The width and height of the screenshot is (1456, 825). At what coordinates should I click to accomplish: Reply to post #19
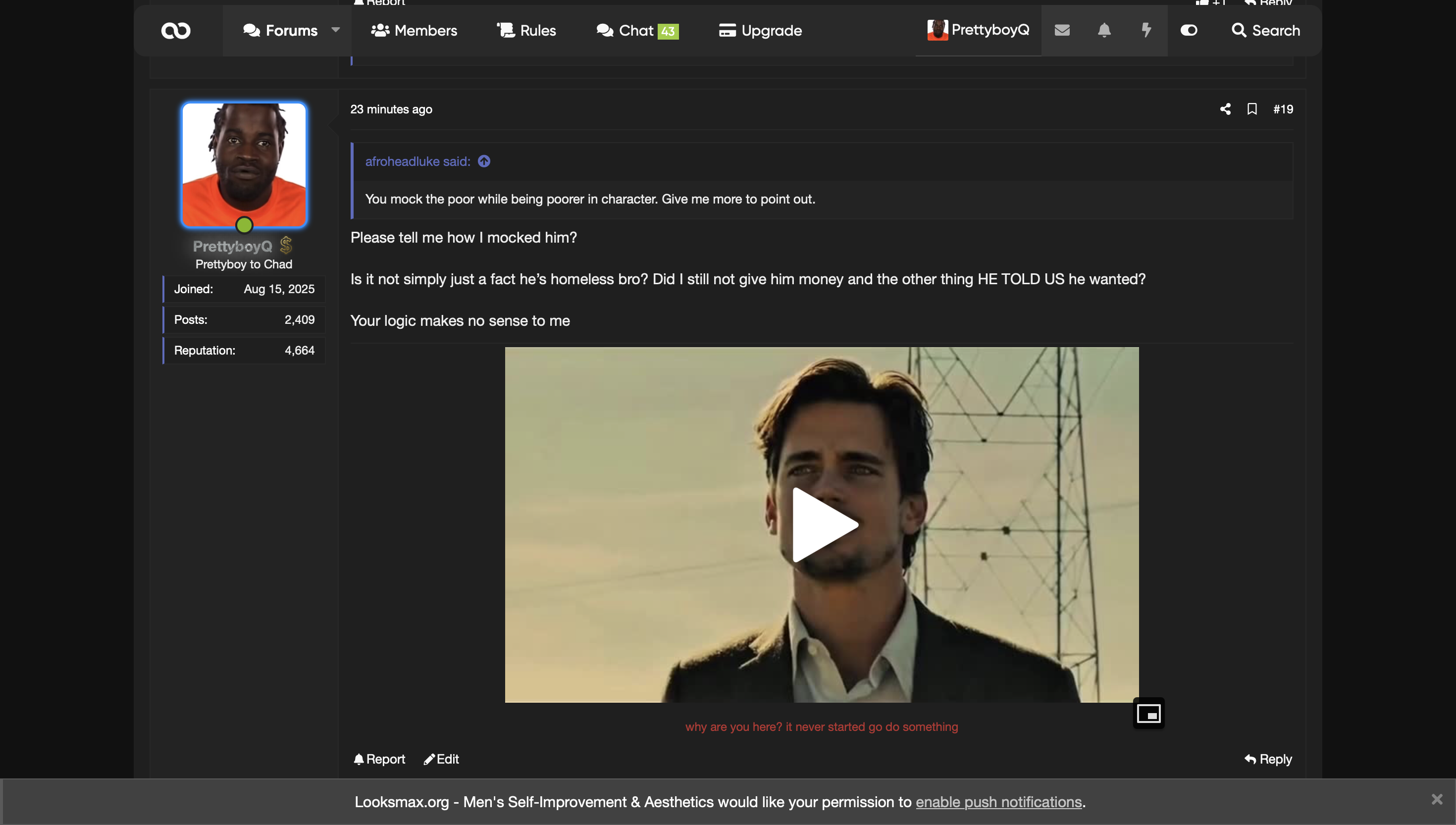coord(1268,759)
